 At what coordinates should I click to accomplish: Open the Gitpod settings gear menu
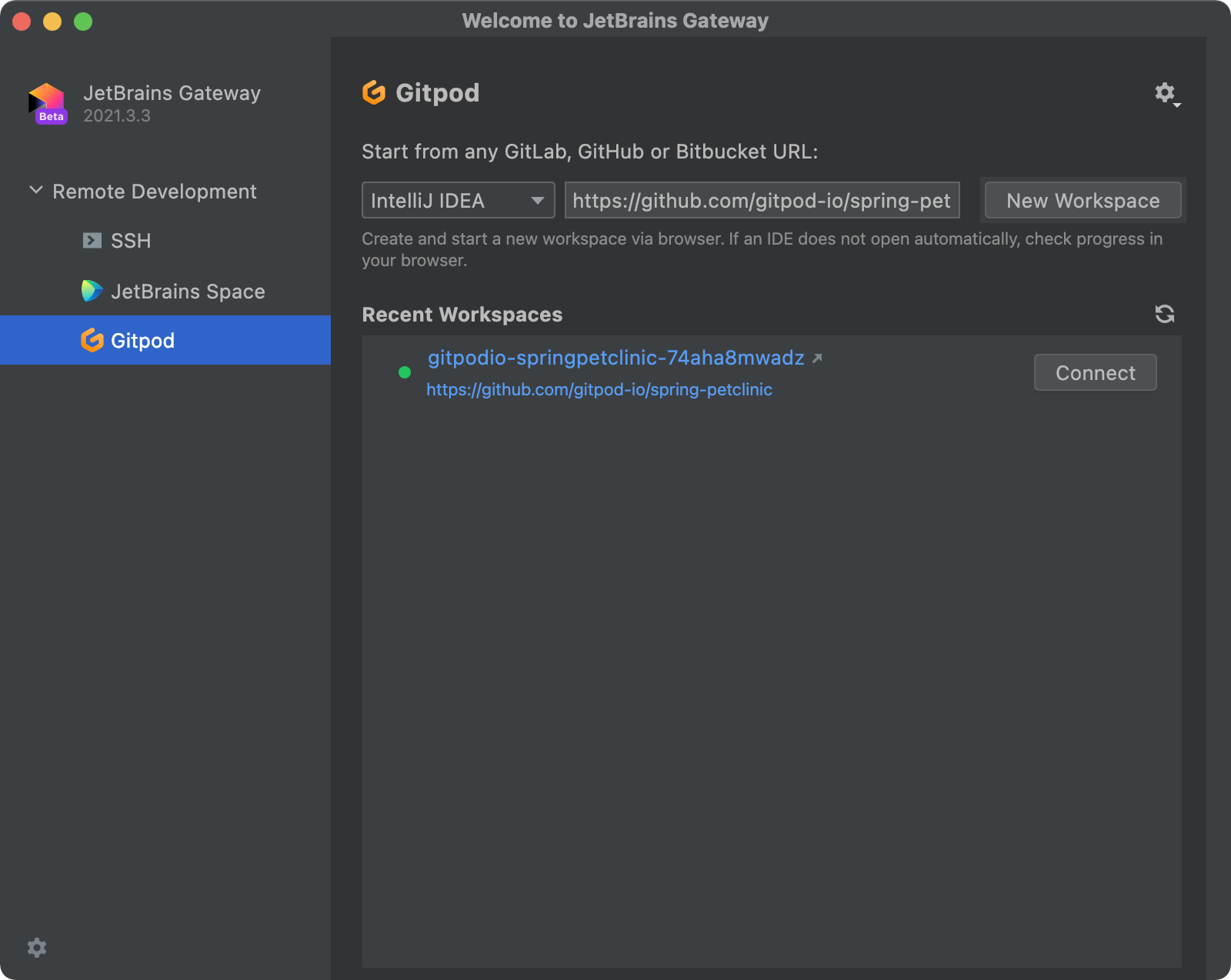(x=1166, y=94)
